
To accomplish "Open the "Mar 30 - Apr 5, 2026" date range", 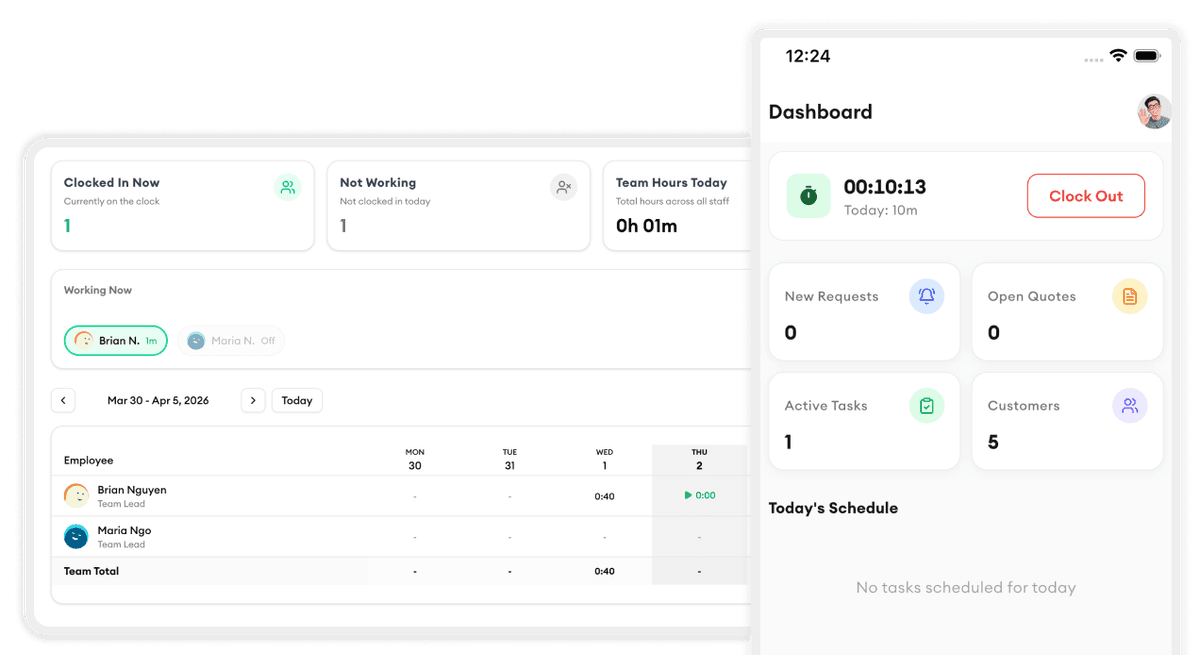I will pos(160,400).
